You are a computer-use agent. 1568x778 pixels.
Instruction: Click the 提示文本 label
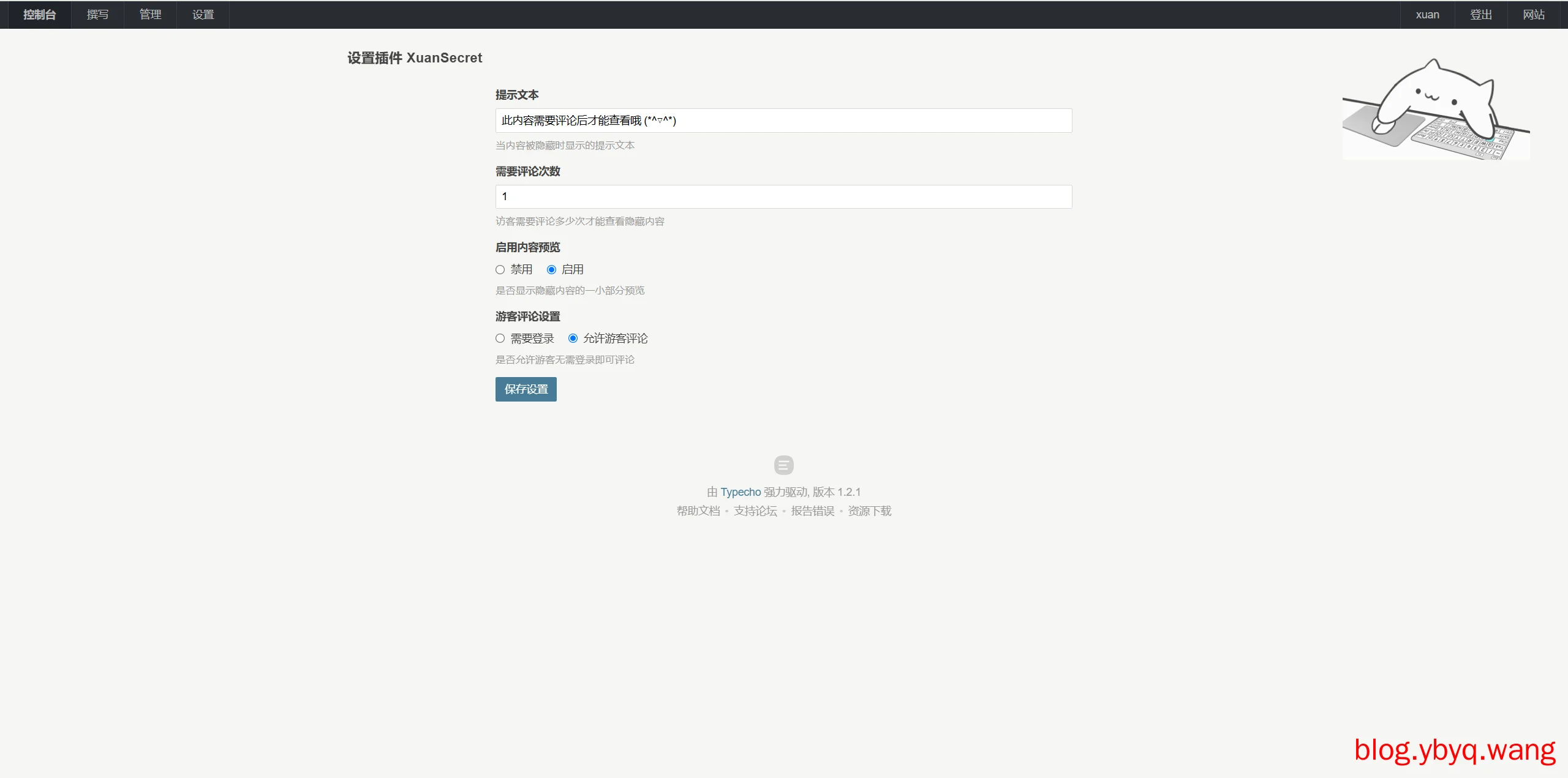point(517,95)
